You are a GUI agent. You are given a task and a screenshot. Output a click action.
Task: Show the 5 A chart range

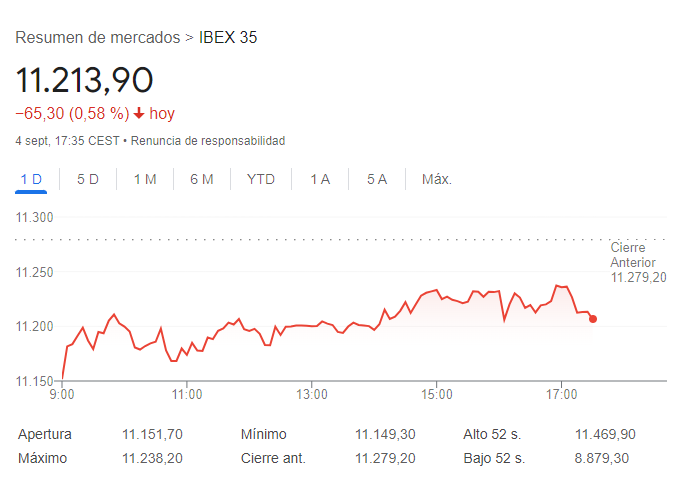point(376,179)
